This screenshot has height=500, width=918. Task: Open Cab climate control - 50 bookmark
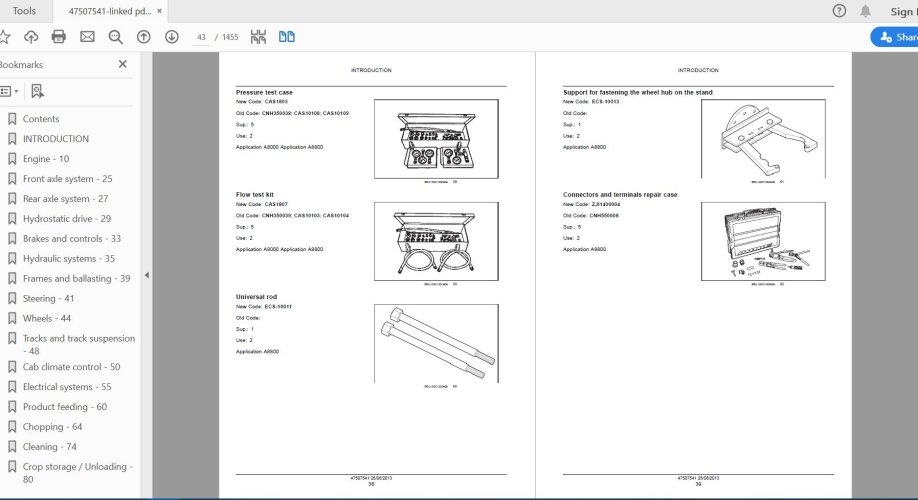(71, 367)
